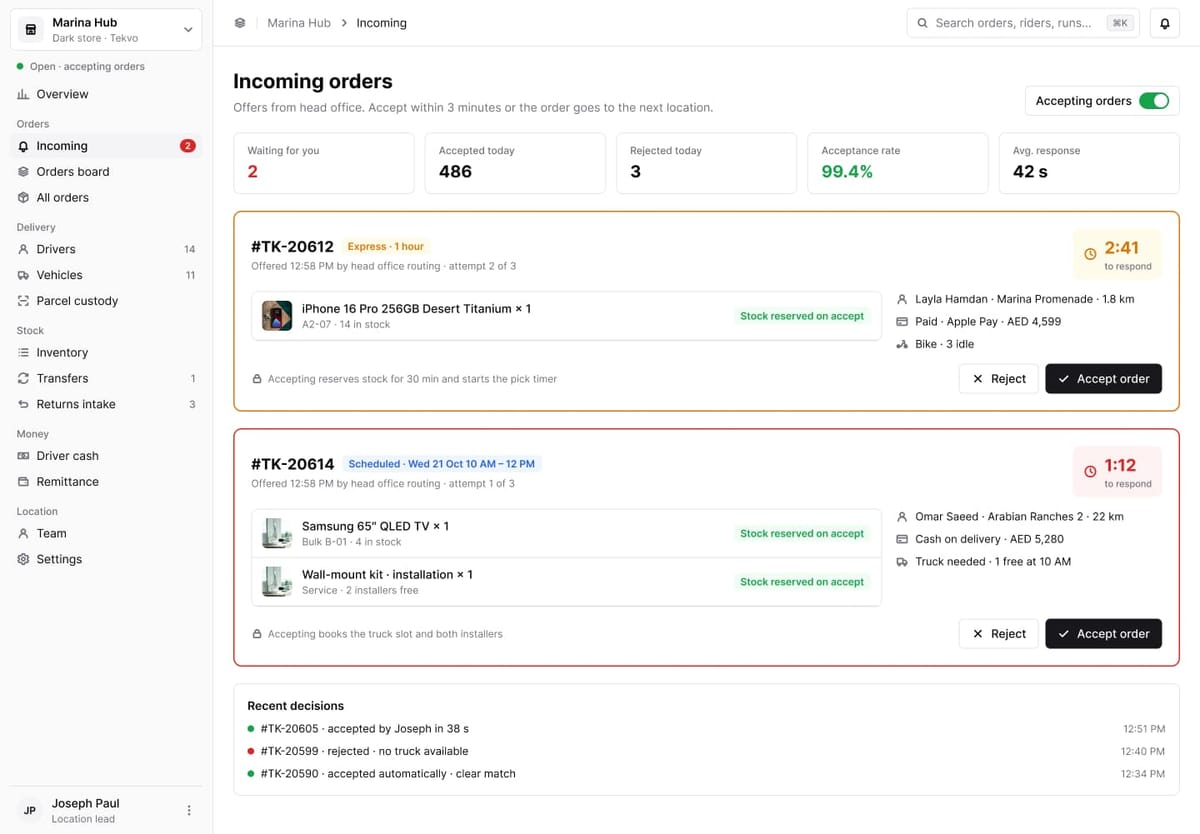
Task: Open Team page
Action: point(106,534)
